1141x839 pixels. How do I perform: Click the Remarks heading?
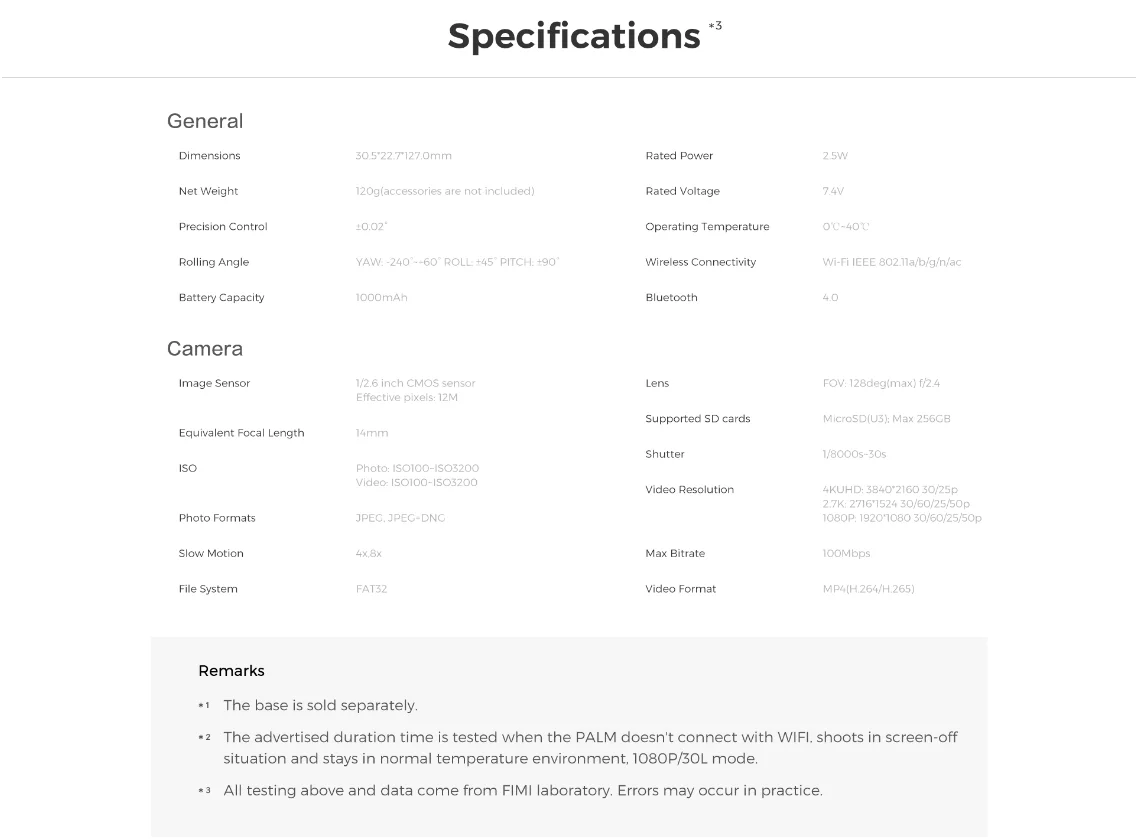[231, 671]
